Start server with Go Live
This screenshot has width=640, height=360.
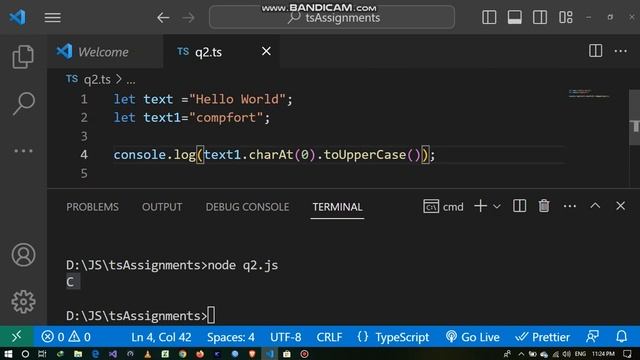pyautogui.click(x=473, y=337)
